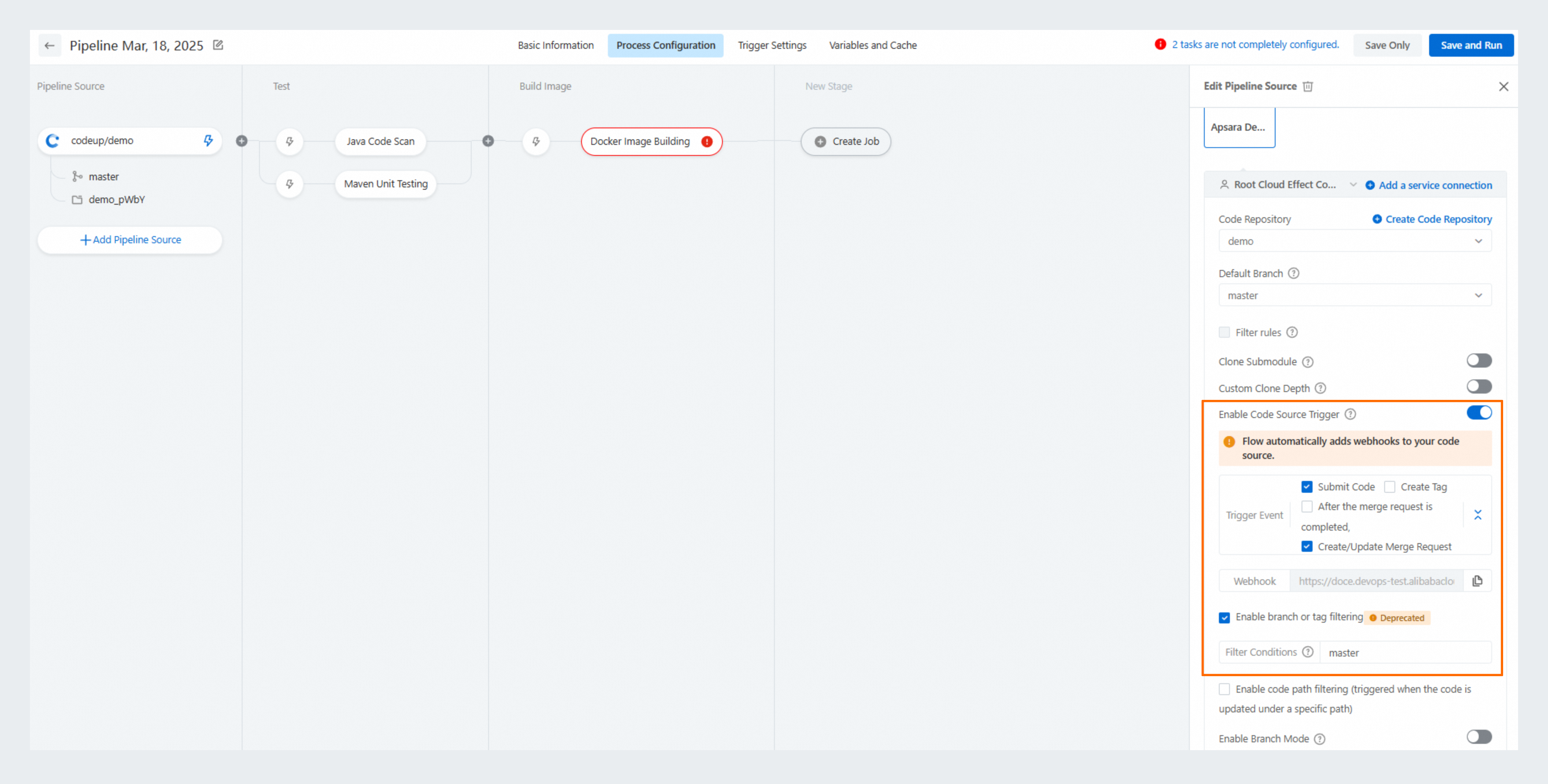Click the help icon next to Default Branch
The height and width of the screenshot is (784, 1548).
pos(1294,273)
